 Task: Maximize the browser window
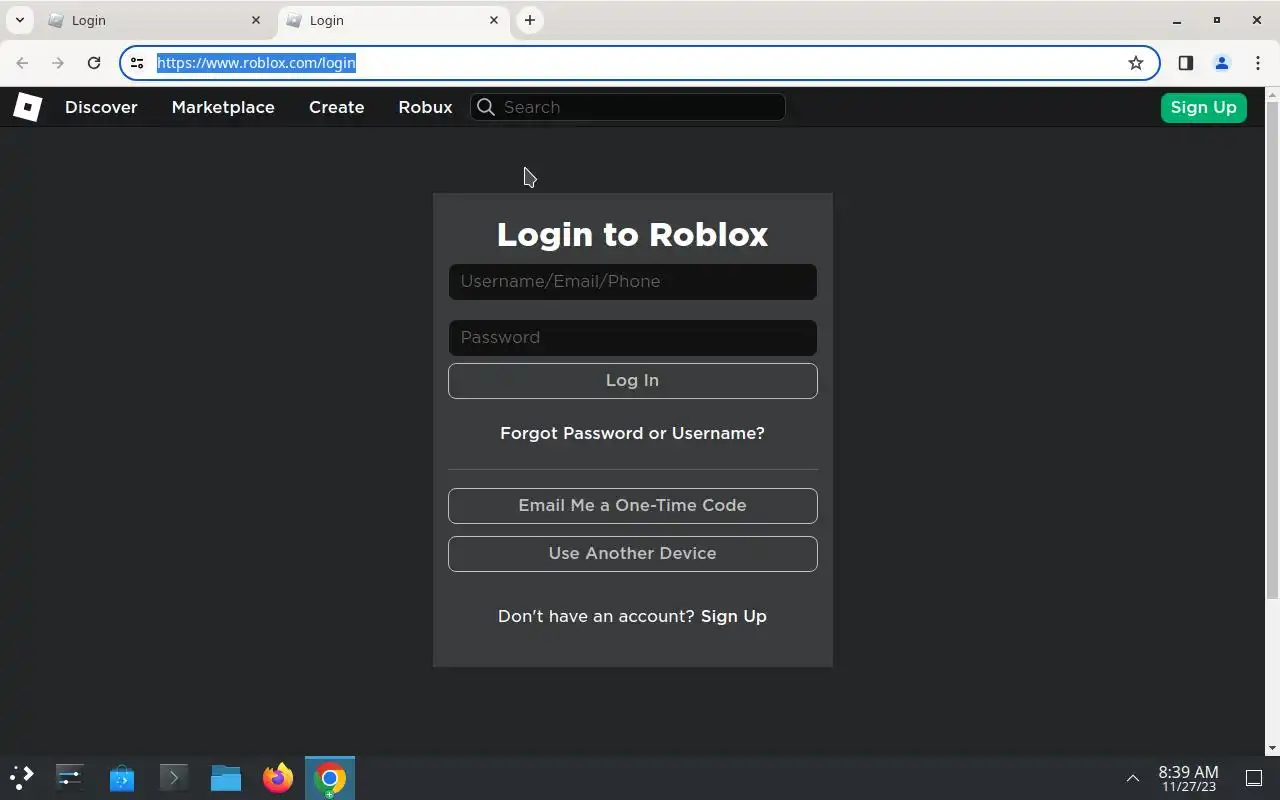click(1217, 20)
